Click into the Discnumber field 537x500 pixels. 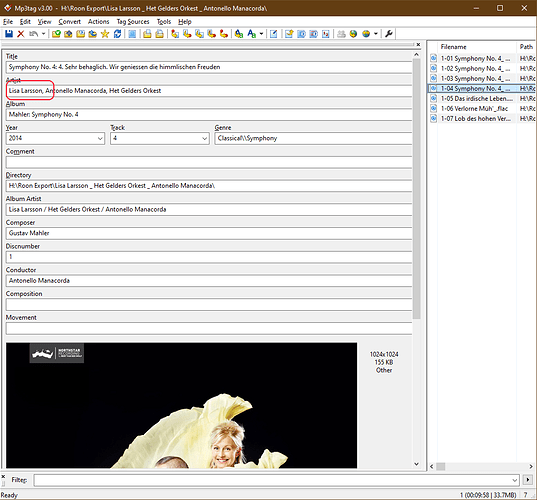tap(209, 257)
